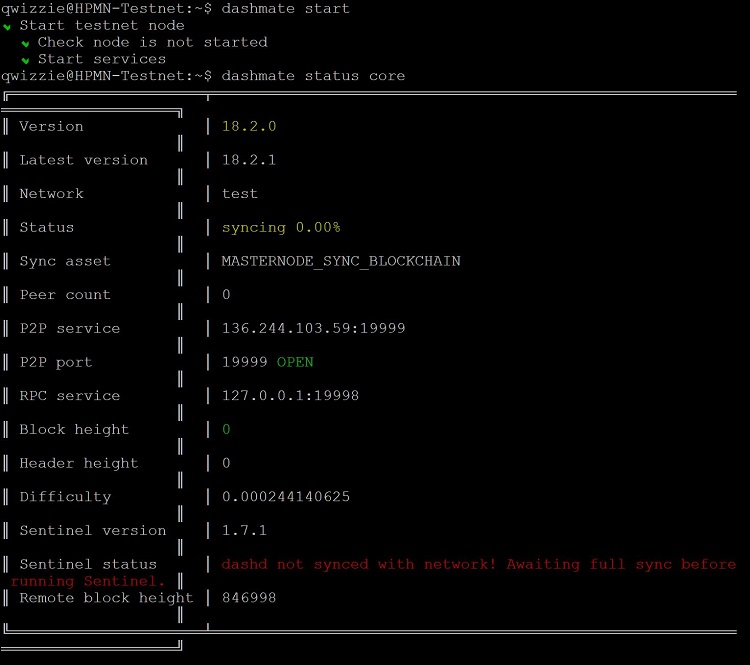Select the 'Start services' line

[x=102, y=59]
